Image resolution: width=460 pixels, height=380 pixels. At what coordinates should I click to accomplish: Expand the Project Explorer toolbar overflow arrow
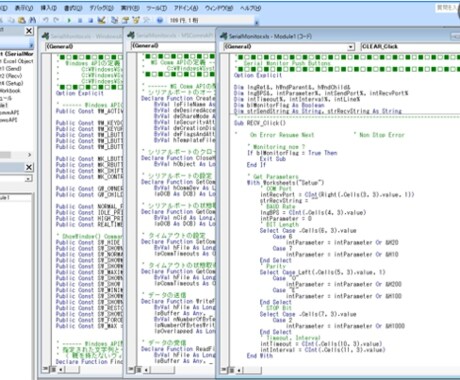click(x=31, y=45)
